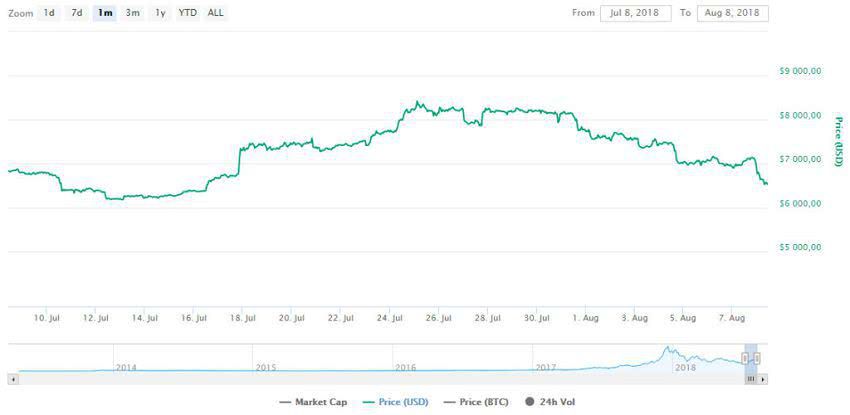
Task: Click the 30. Jul axis label
Action: [537, 318]
